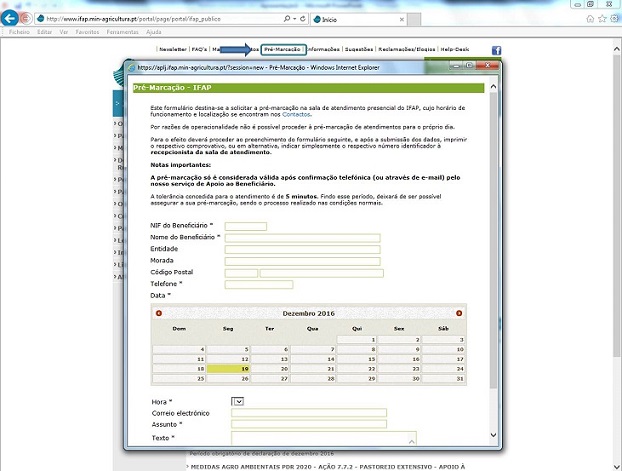Click the search magnifier in address bar
The height and width of the screenshot is (471, 622).
pyautogui.click(x=287, y=19)
